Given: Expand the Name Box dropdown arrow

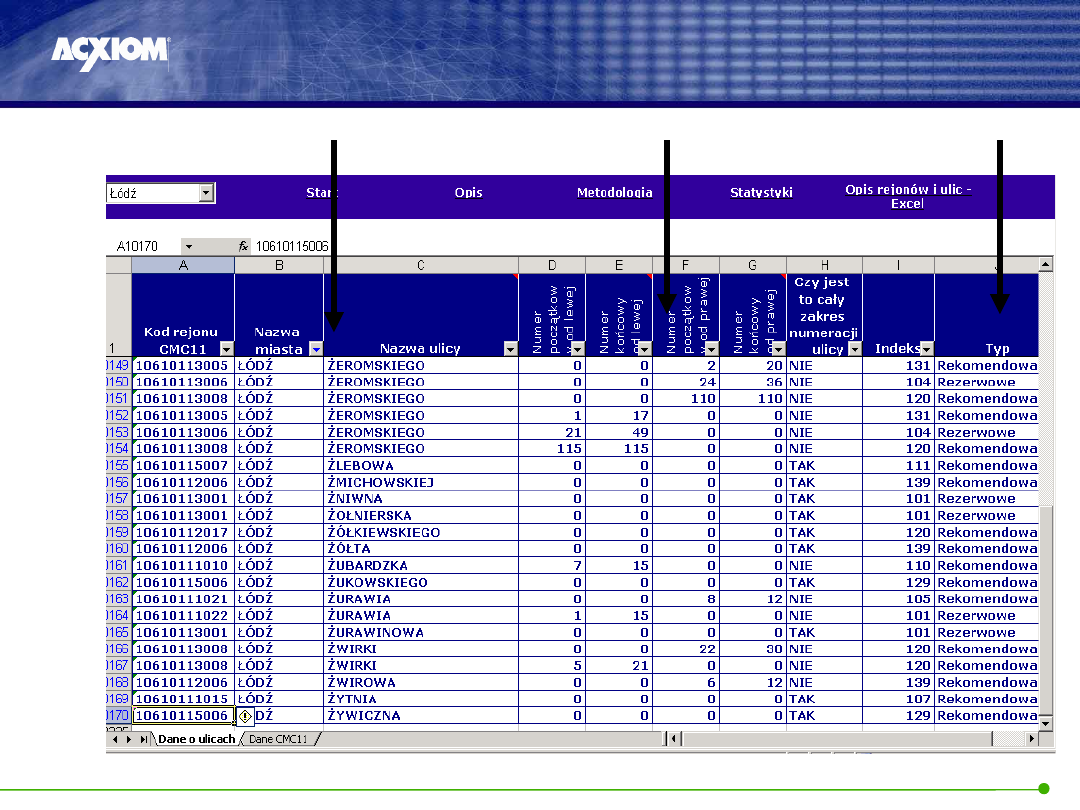Looking at the screenshot, I should pos(188,246).
